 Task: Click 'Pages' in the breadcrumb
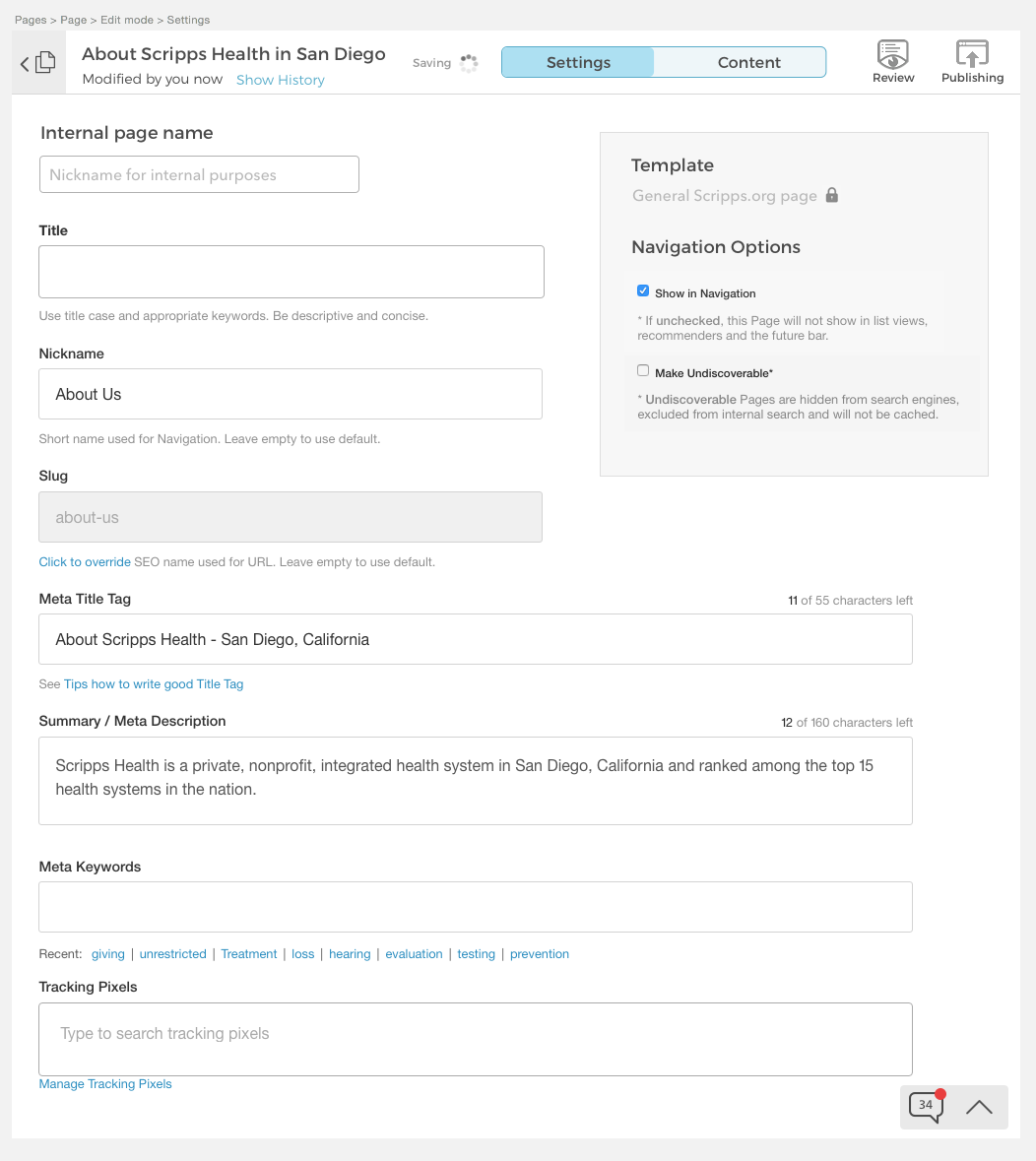[x=31, y=20]
